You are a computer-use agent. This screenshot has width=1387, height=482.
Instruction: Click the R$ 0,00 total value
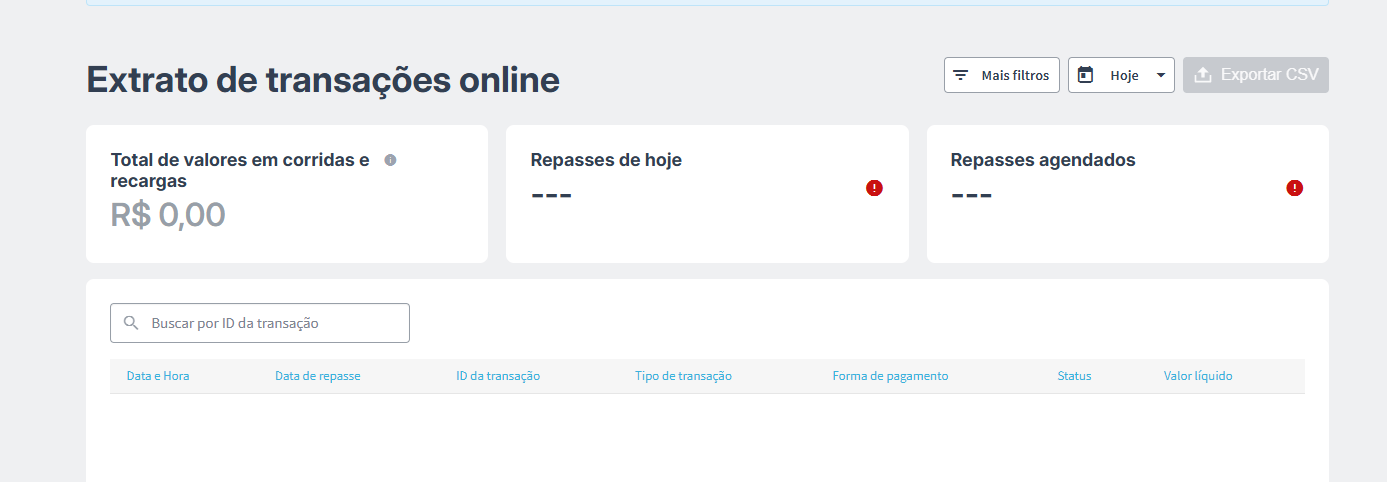coord(168,214)
